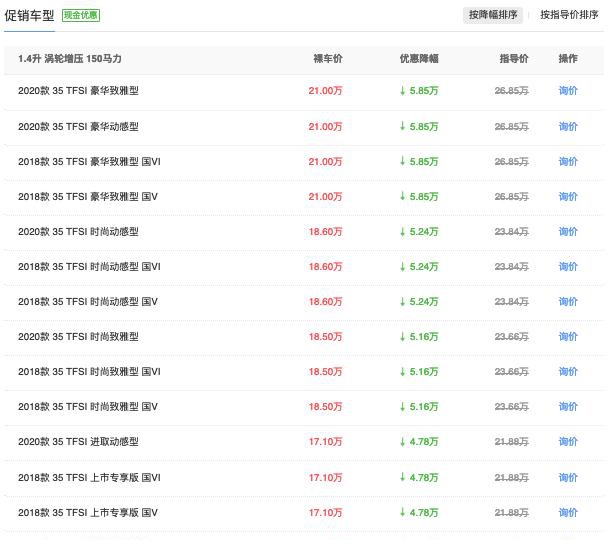The width and height of the screenshot is (609, 540).
Task: Click 询价 for 2018款 时尚致雅型 国VI
Action: [x=568, y=371]
